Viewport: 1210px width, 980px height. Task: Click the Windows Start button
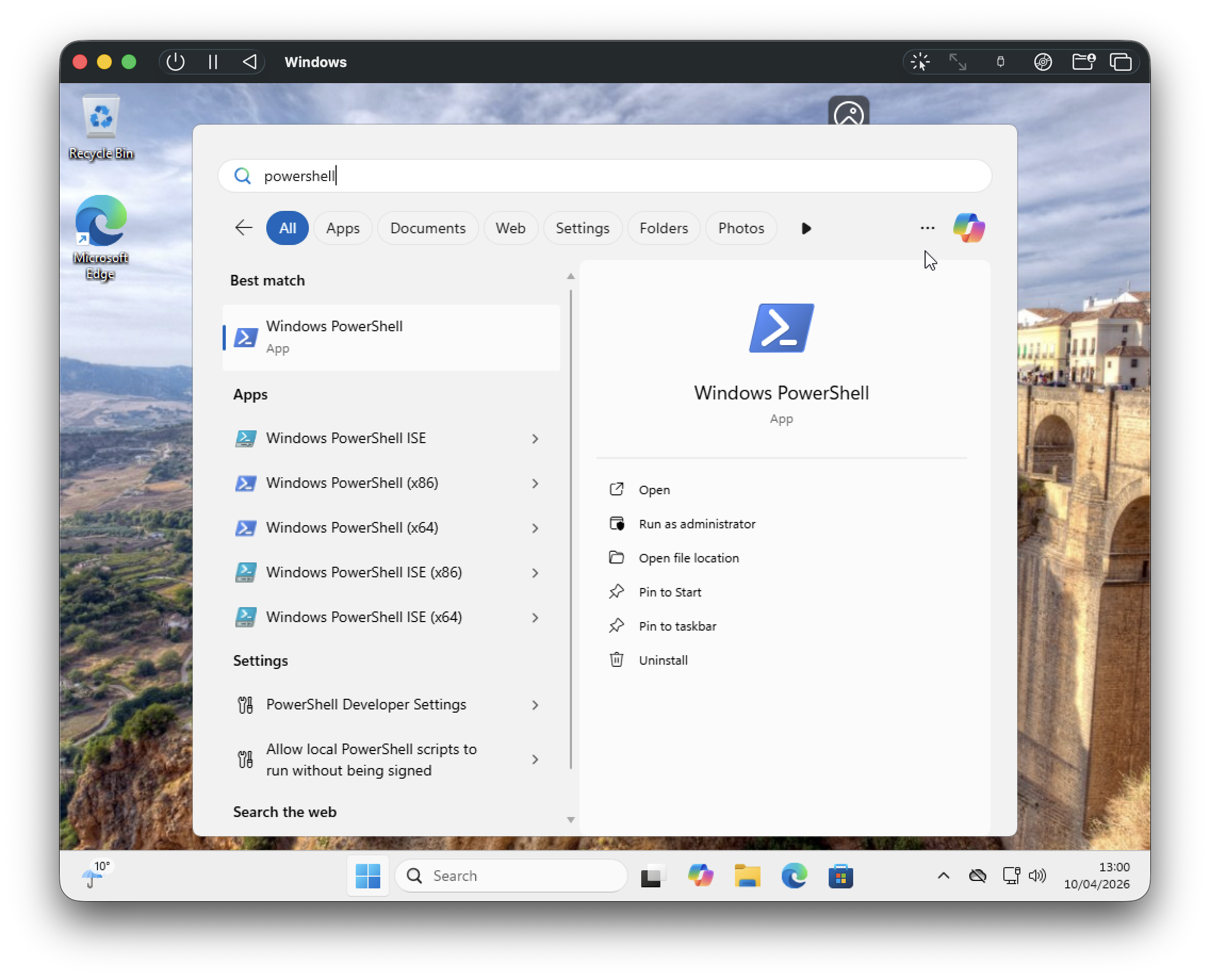368,876
